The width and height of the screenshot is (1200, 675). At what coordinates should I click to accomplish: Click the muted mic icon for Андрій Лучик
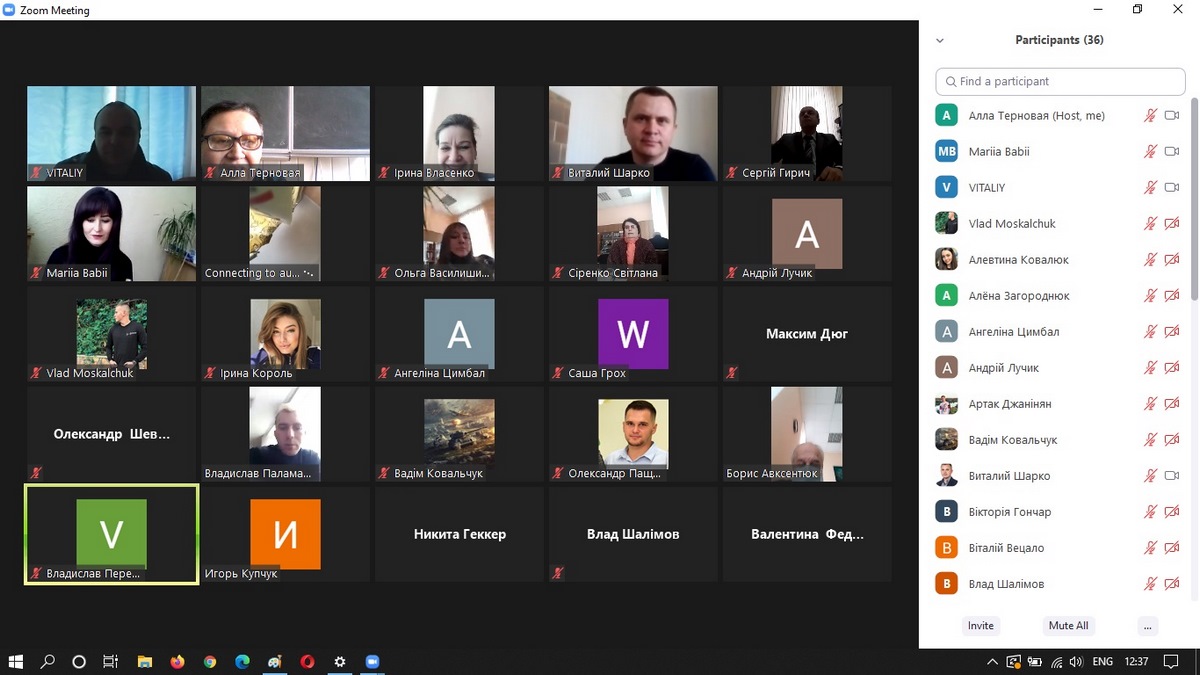pyautogui.click(x=1150, y=368)
